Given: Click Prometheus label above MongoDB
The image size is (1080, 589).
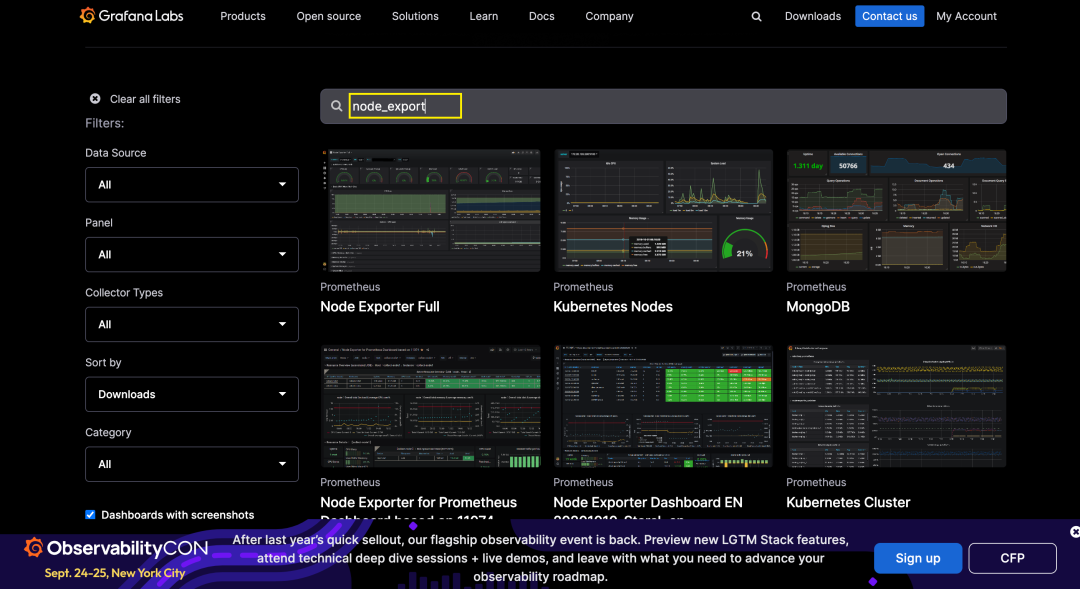Looking at the screenshot, I should pos(816,287).
